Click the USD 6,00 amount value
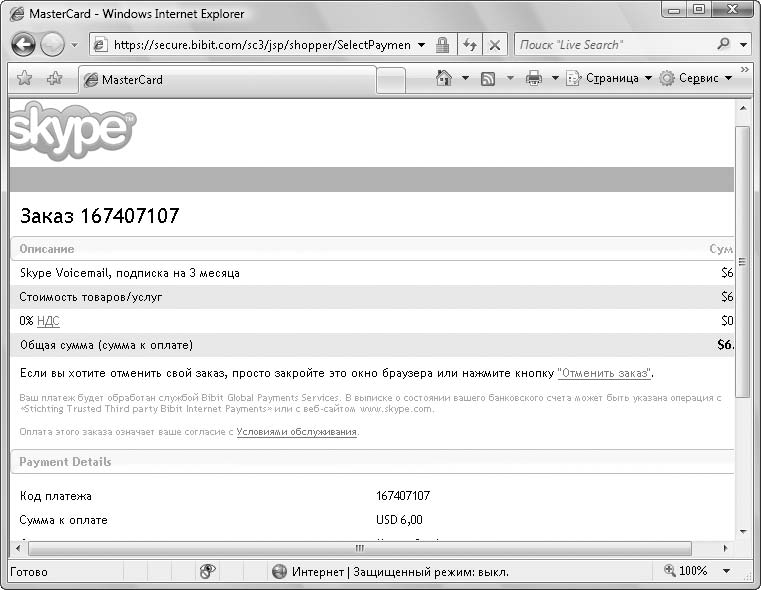The height and width of the screenshot is (590, 761). pyautogui.click(x=399, y=520)
